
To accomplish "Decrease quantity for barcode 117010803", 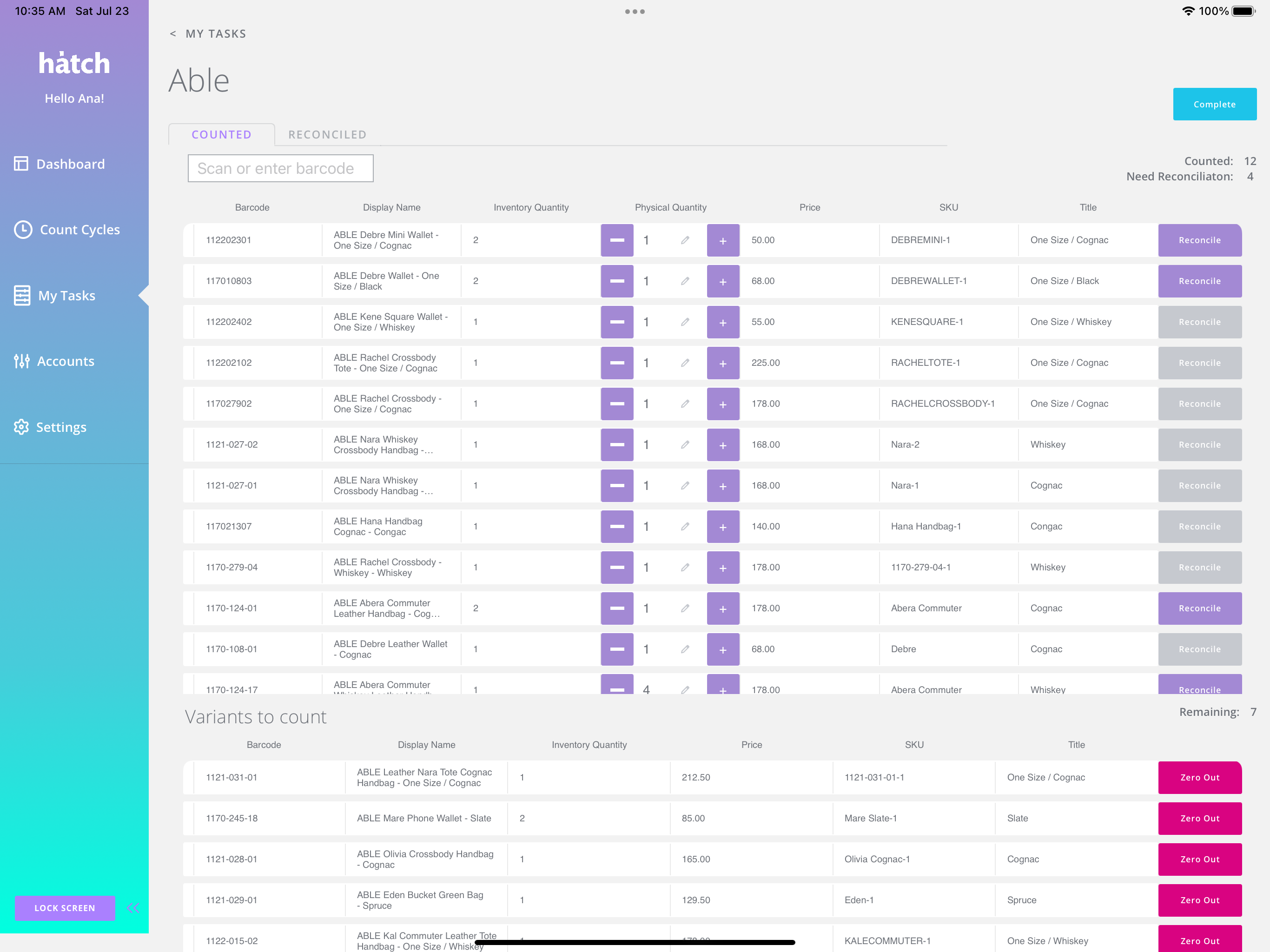I will pos(617,281).
